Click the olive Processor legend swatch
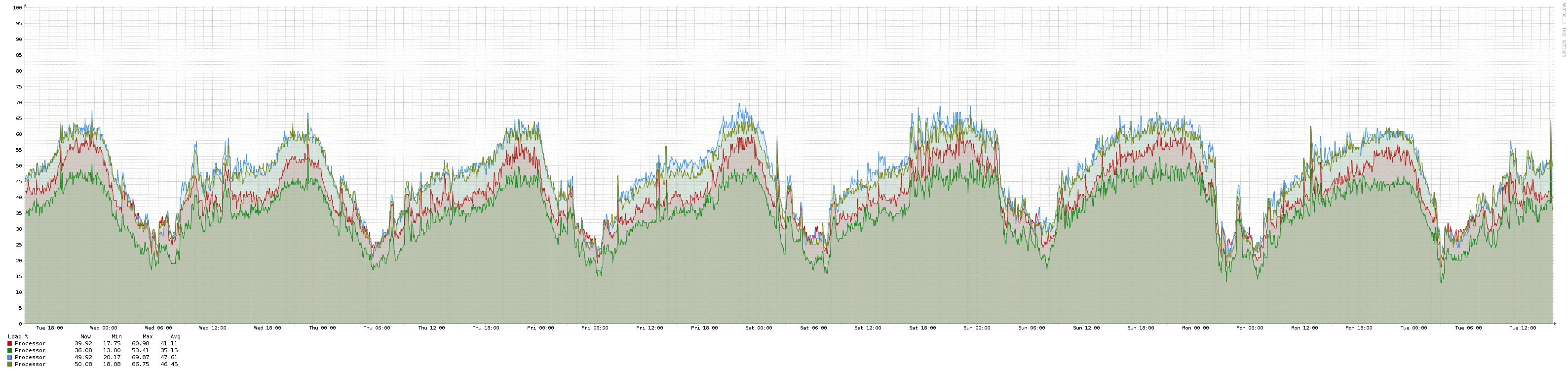 coord(10,364)
